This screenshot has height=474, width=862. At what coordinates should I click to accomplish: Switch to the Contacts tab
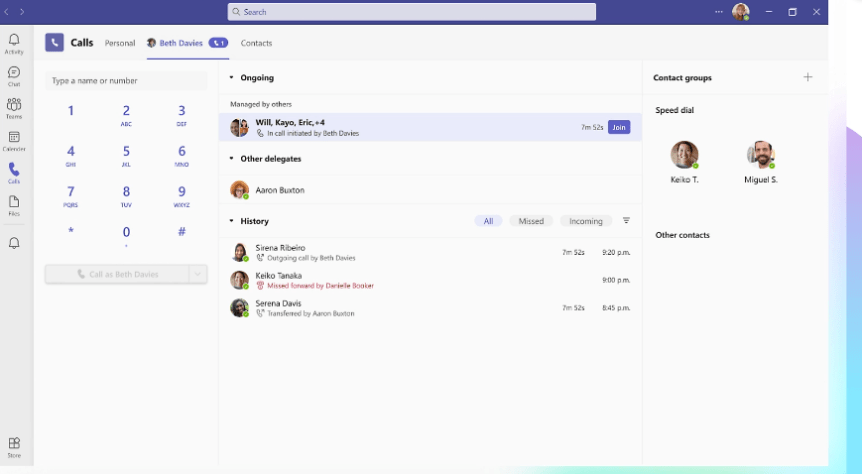pyautogui.click(x=256, y=43)
